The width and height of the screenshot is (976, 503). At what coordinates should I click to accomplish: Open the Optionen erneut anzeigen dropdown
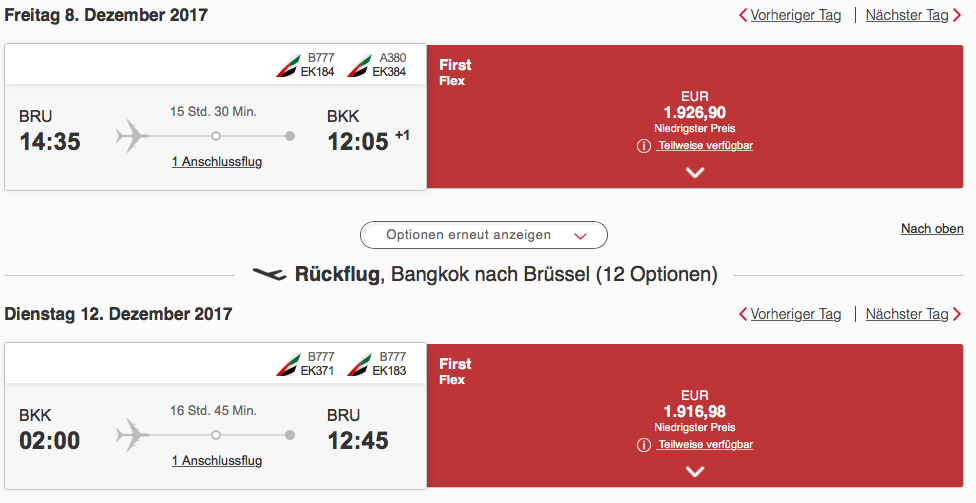[x=483, y=235]
